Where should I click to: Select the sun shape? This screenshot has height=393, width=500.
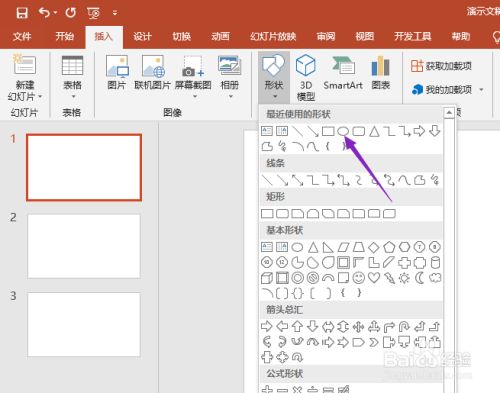coord(404,278)
